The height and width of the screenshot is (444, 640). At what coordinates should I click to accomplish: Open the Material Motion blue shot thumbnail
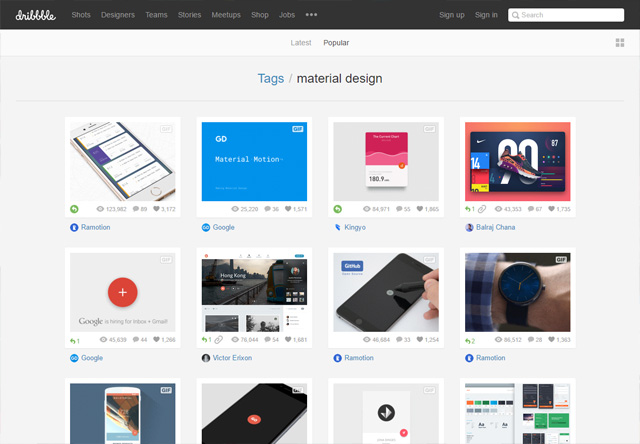click(254, 162)
